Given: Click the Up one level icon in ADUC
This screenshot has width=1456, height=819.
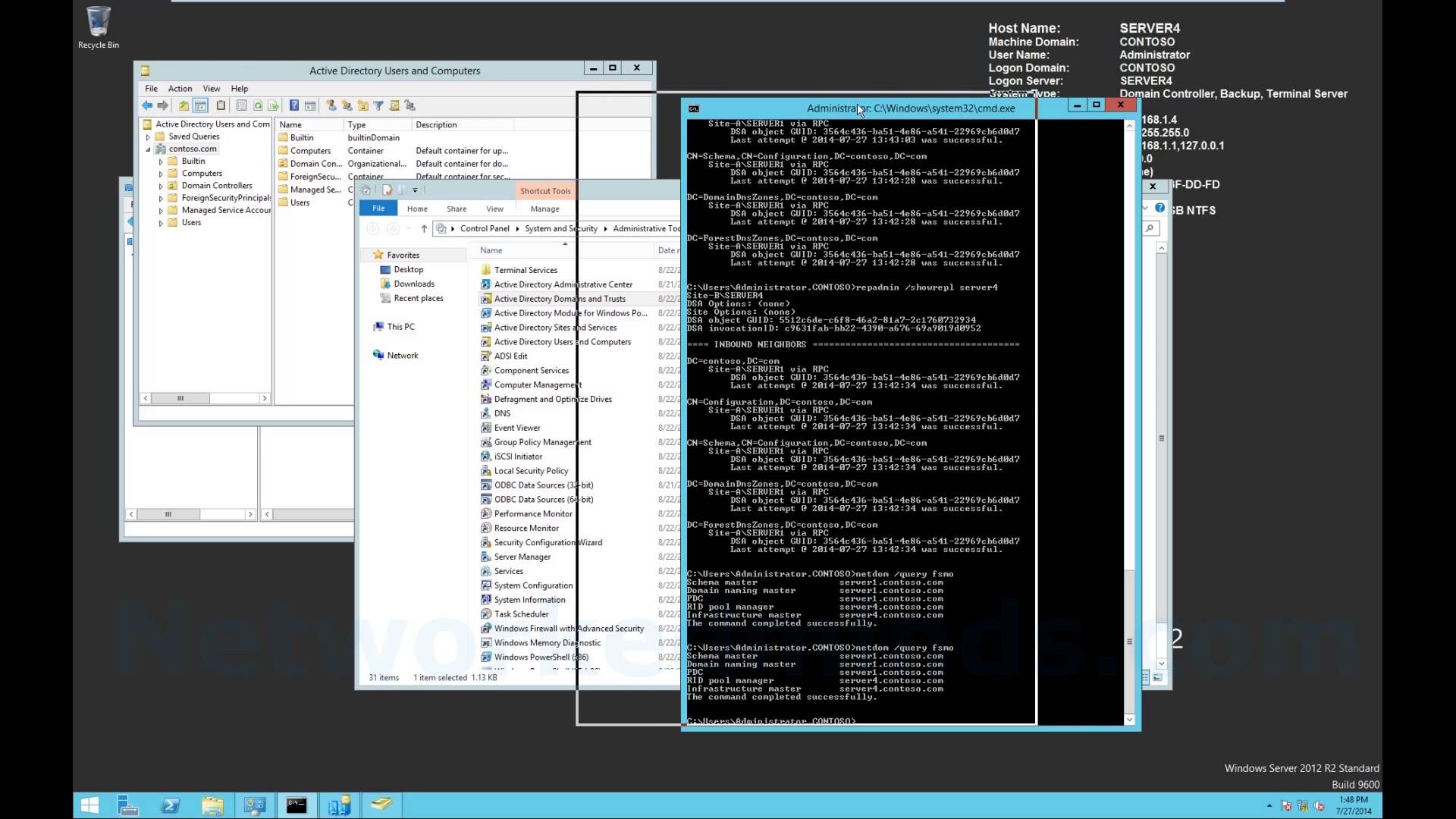Looking at the screenshot, I should click(x=184, y=105).
